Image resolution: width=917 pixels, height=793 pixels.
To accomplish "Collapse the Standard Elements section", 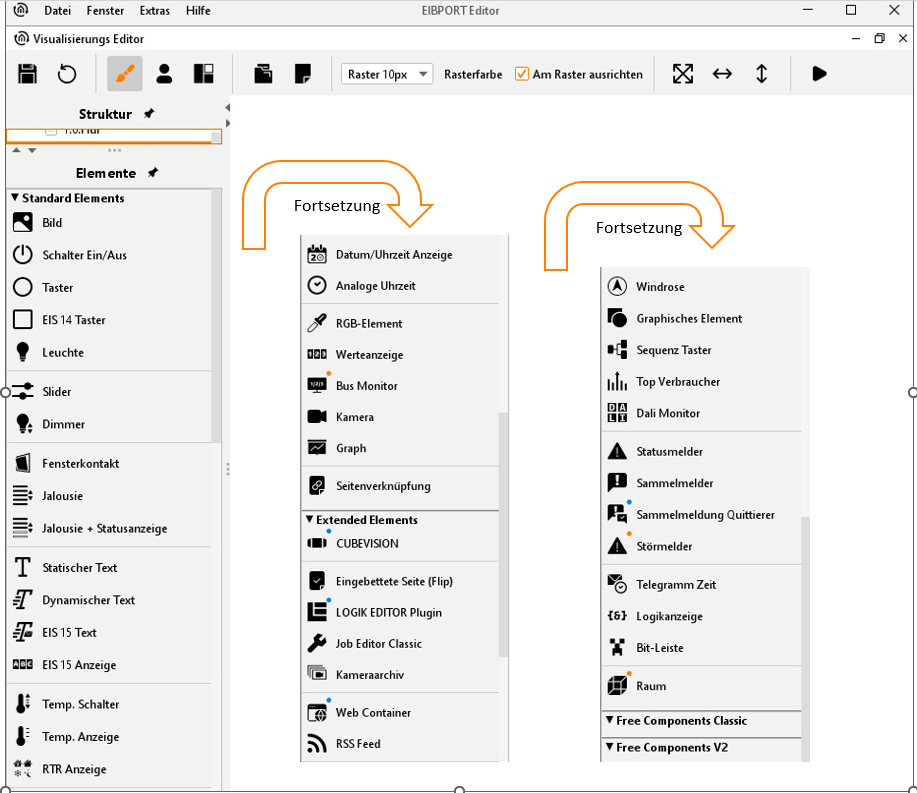I will click(15, 198).
